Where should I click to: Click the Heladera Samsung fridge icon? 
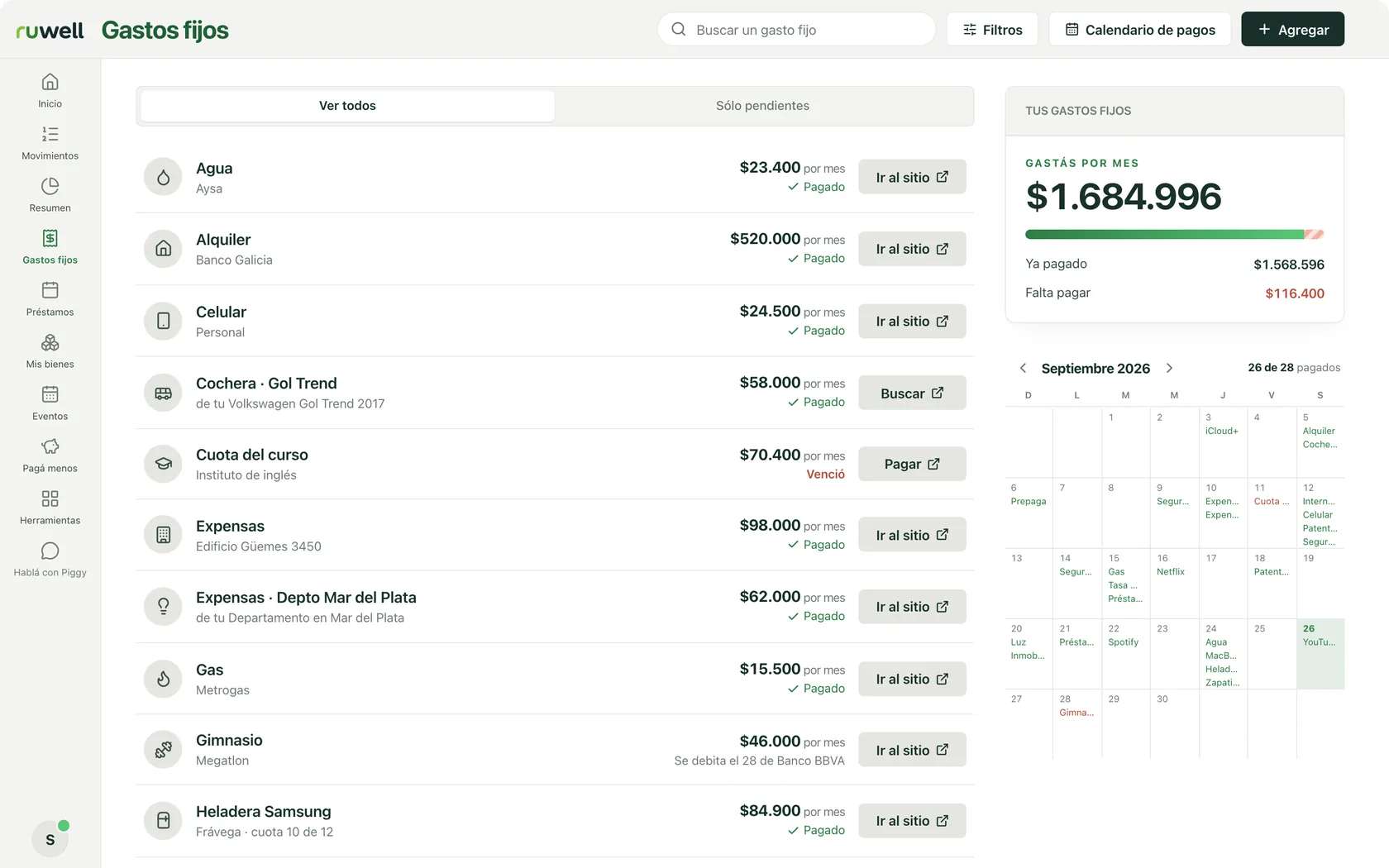[x=163, y=821]
